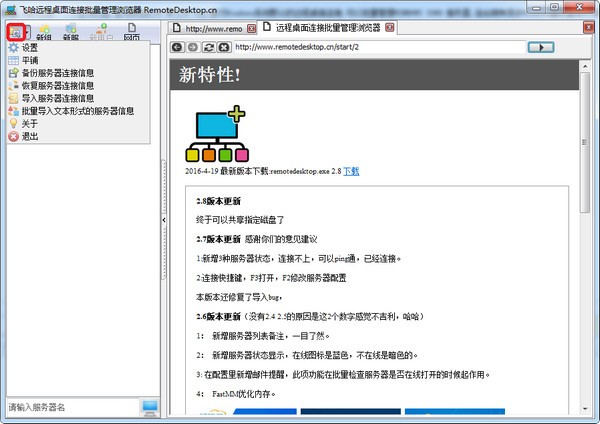Close the 远程桌面连接批量管理浏览器 tab with its X
Screen dimensions: 600x424
point(390,28)
